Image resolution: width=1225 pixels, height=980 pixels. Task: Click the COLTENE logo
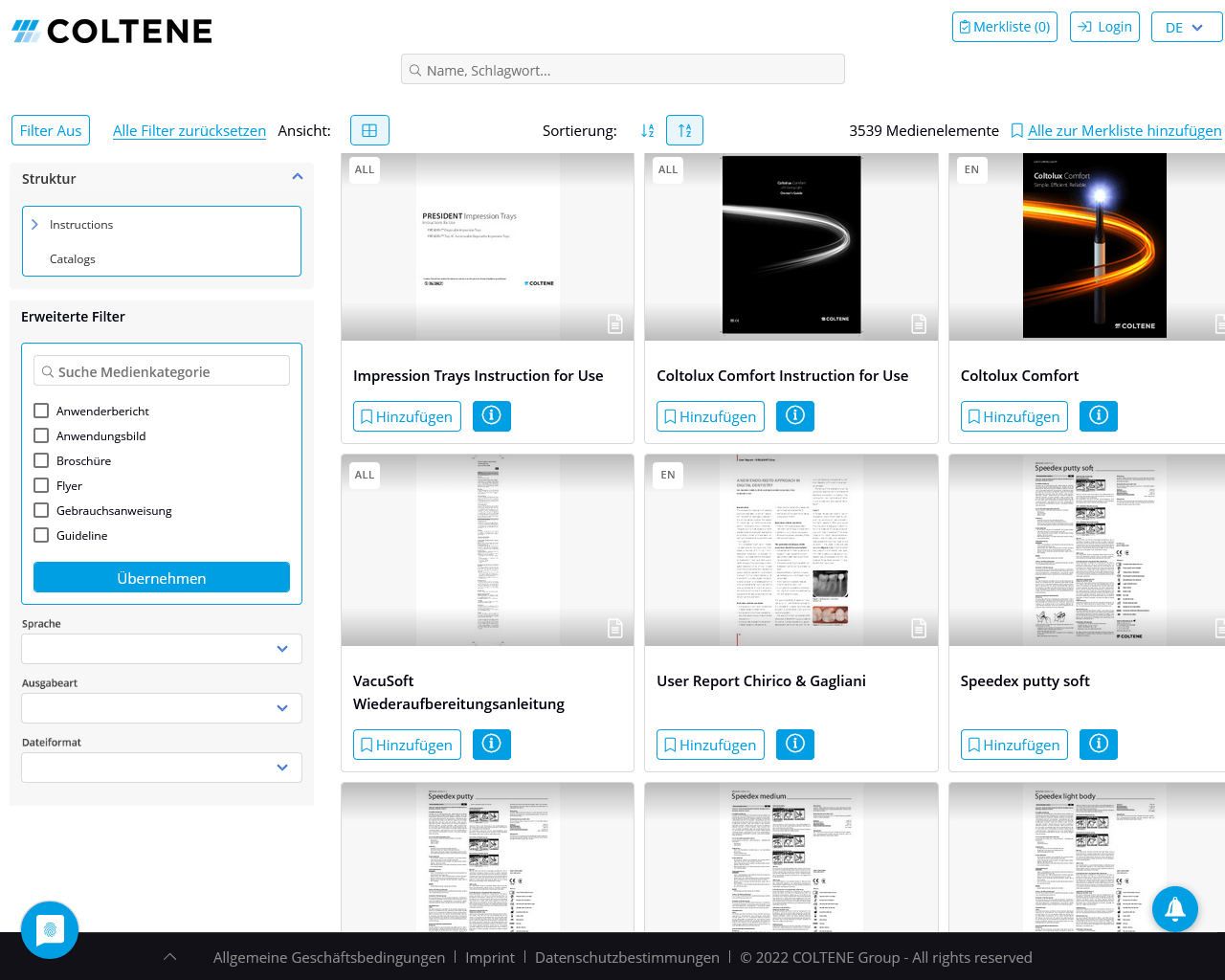tap(112, 32)
